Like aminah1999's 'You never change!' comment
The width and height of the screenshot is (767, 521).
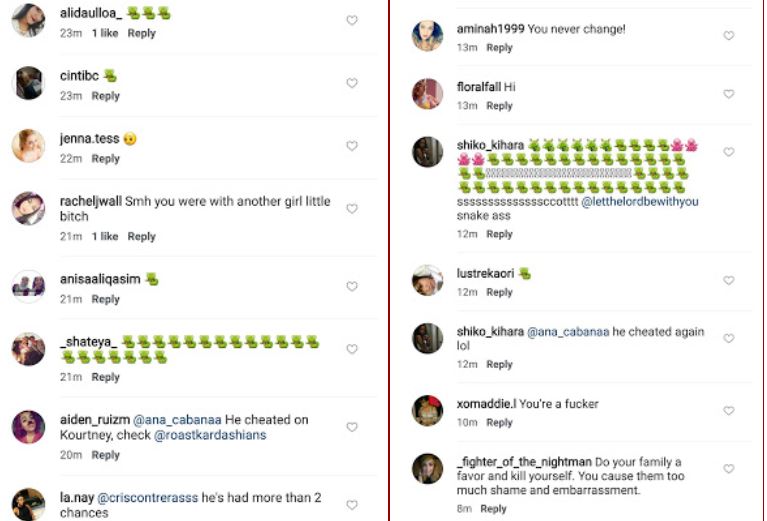click(x=728, y=36)
